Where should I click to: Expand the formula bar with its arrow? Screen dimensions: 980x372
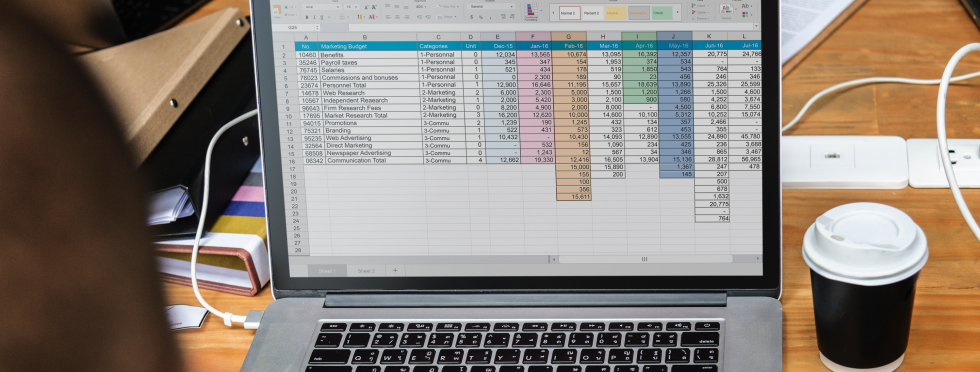(x=756, y=26)
